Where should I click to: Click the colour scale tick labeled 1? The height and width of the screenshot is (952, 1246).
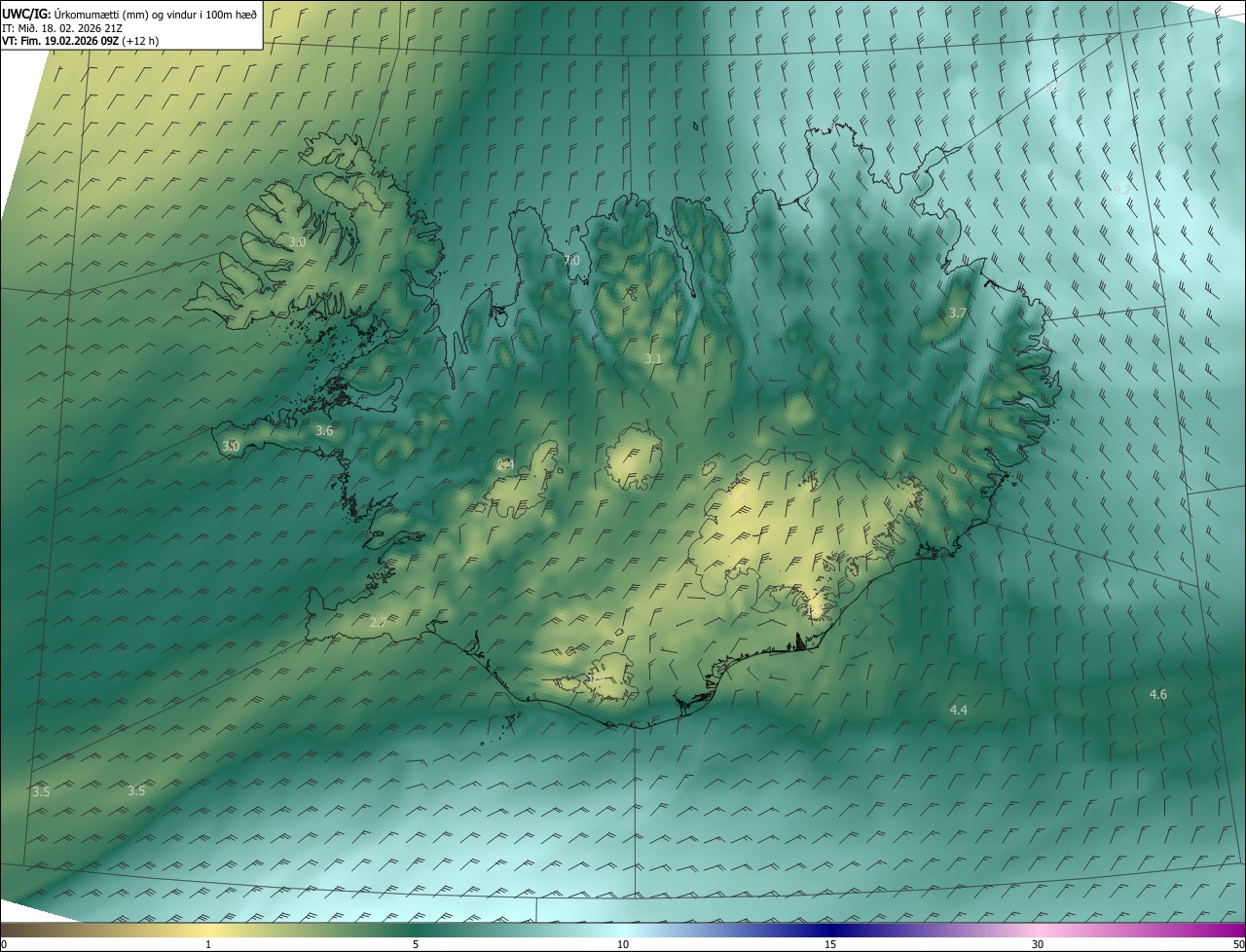coord(208,944)
